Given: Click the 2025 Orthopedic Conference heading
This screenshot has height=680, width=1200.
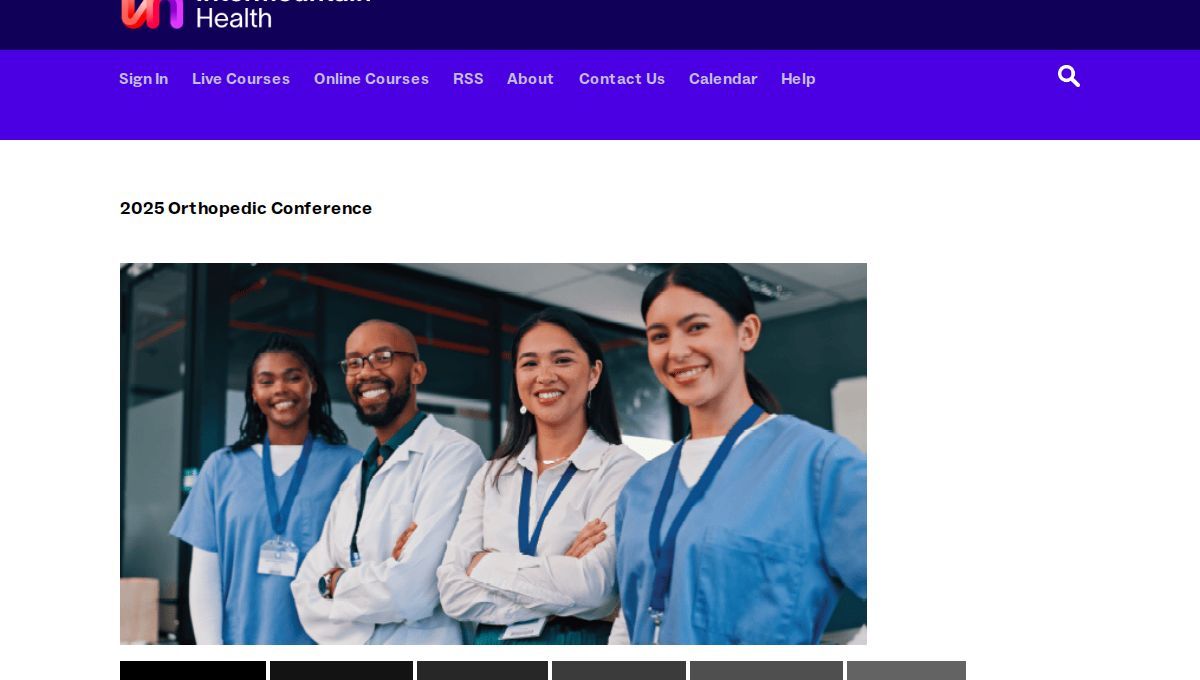Looking at the screenshot, I should point(246,208).
